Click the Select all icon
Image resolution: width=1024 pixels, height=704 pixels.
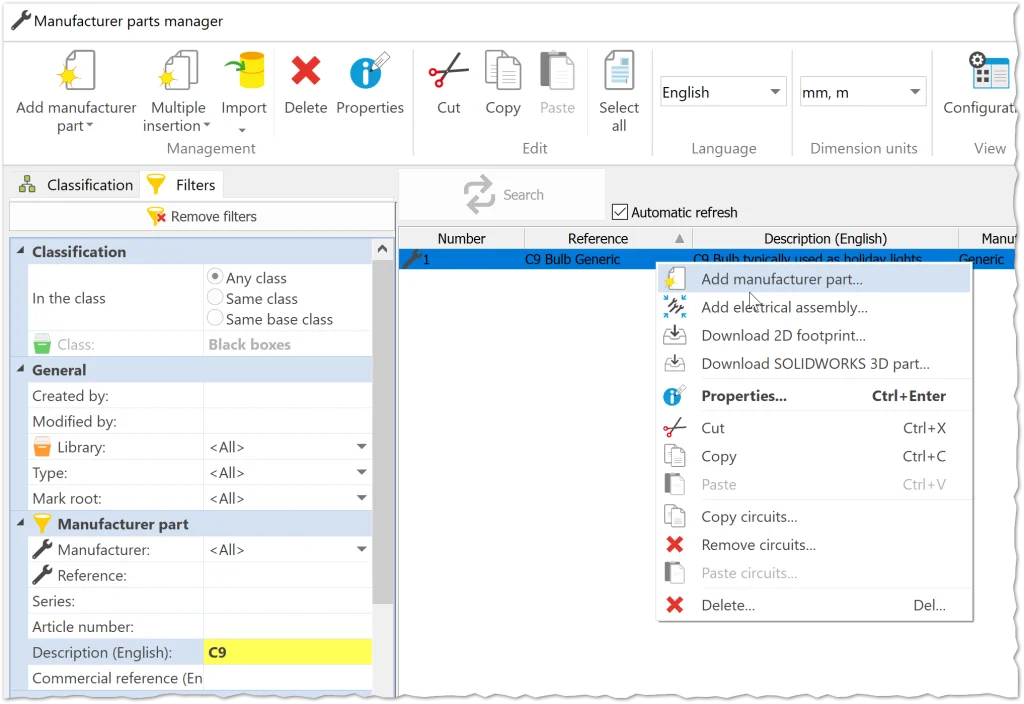619,74
